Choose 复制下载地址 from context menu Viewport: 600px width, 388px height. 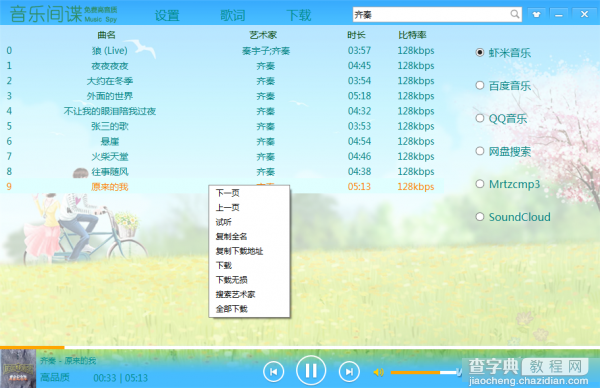coord(249,251)
